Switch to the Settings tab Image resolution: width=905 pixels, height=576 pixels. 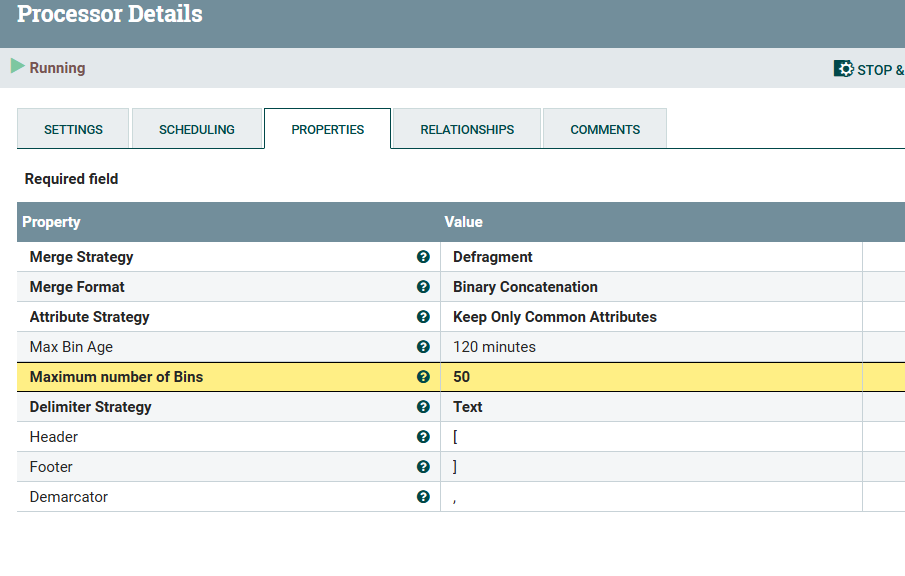pyautogui.click(x=73, y=129)
